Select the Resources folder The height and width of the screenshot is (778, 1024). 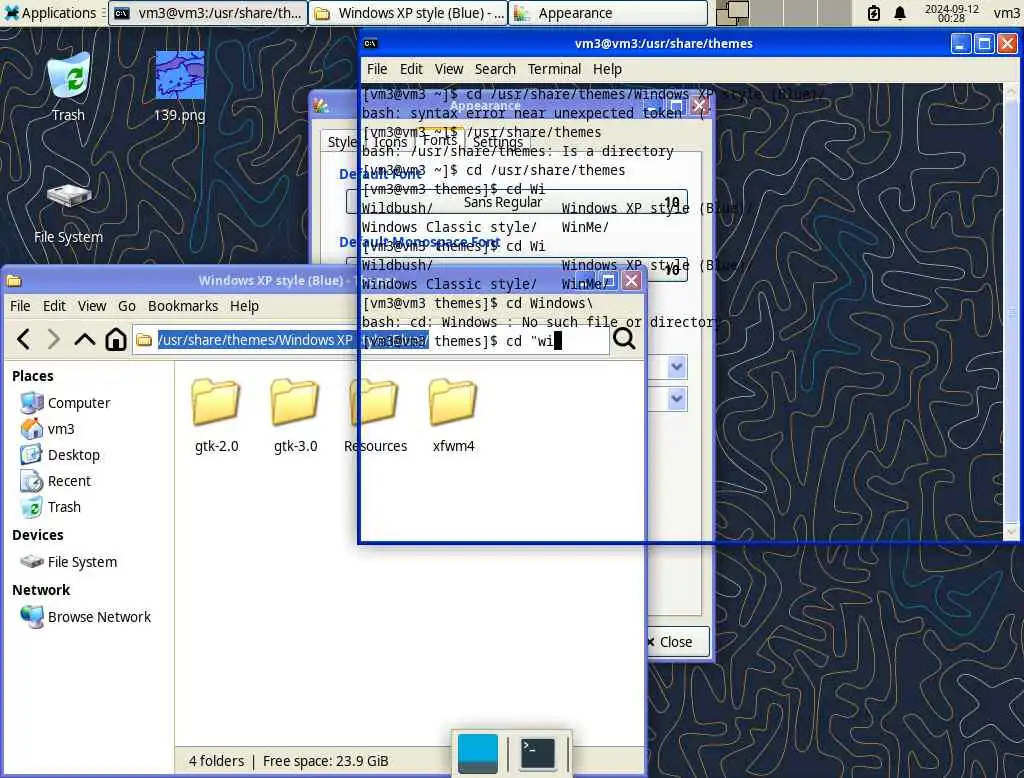click(375, 415)
